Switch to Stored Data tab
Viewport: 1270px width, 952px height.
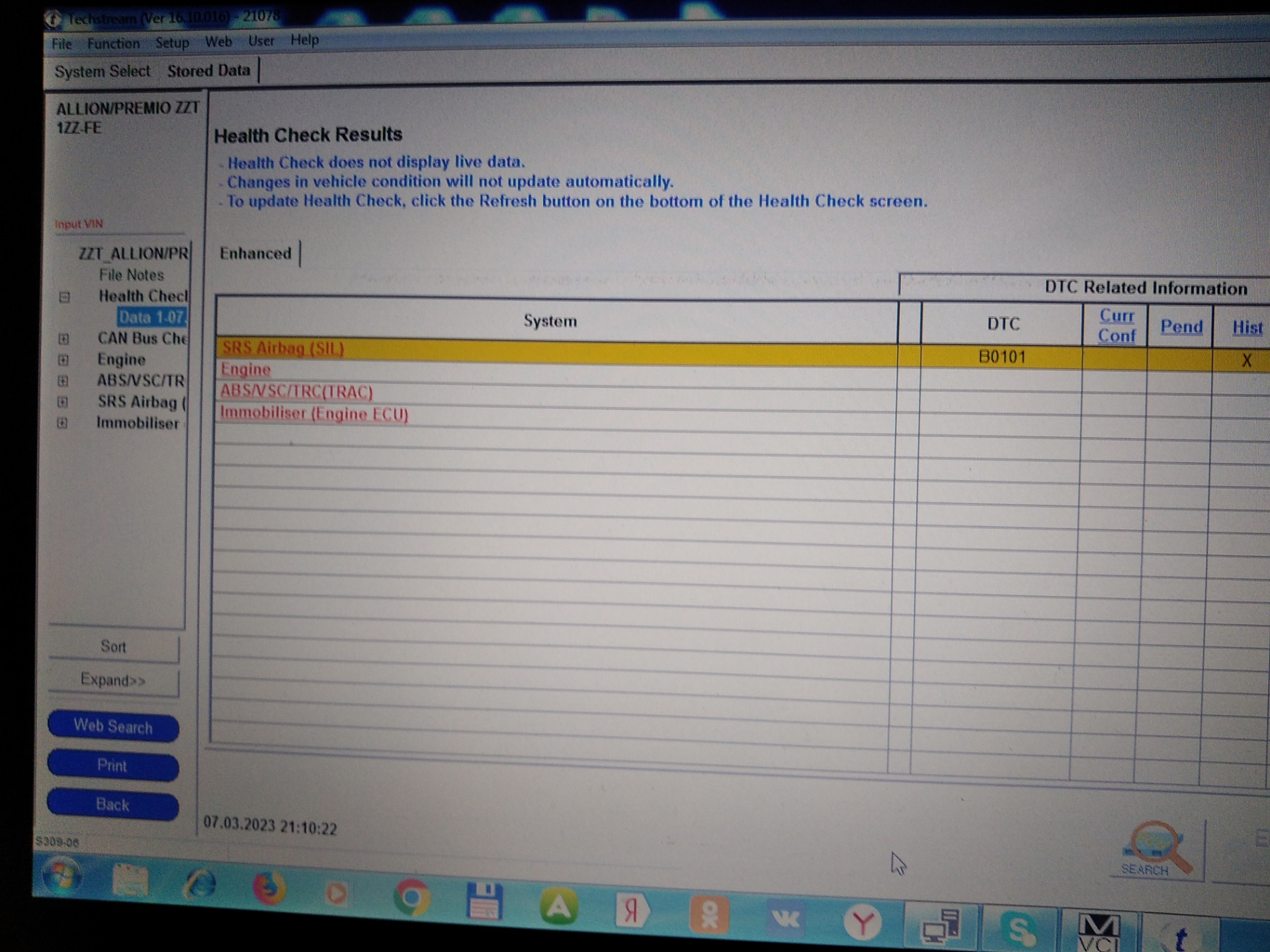(x=208, y=71)
